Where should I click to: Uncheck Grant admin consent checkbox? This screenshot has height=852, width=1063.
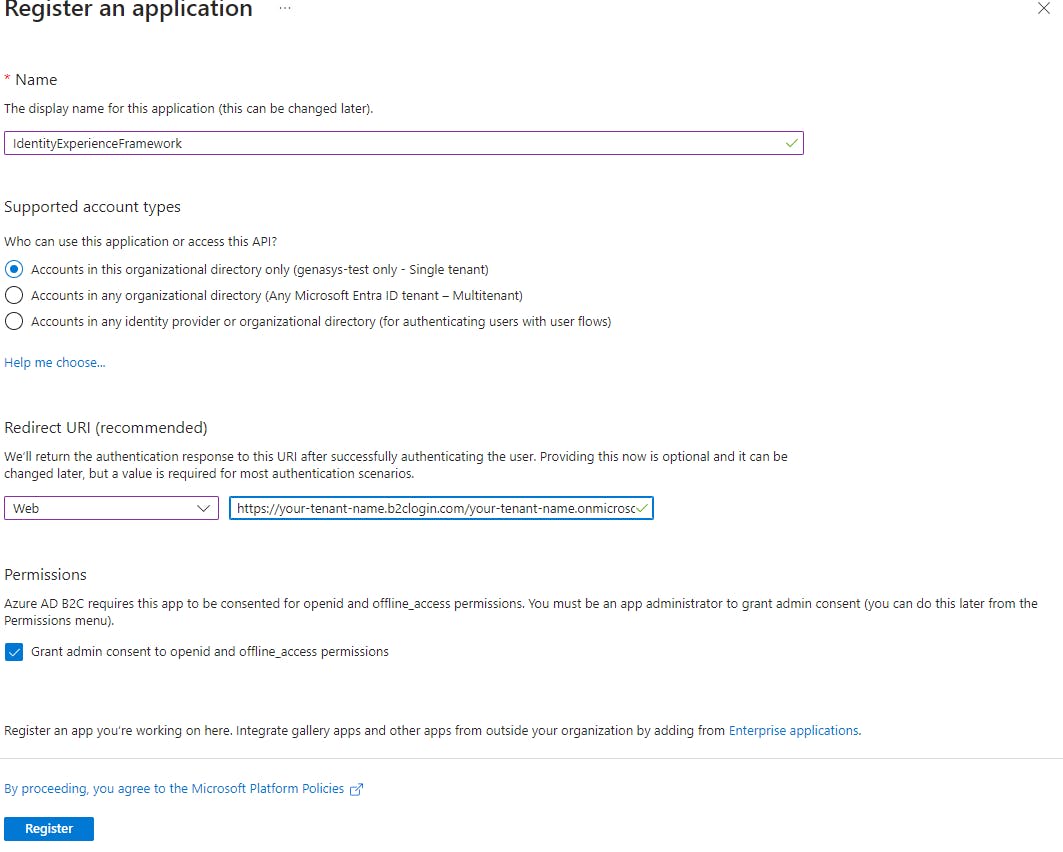tap(14, 652)
